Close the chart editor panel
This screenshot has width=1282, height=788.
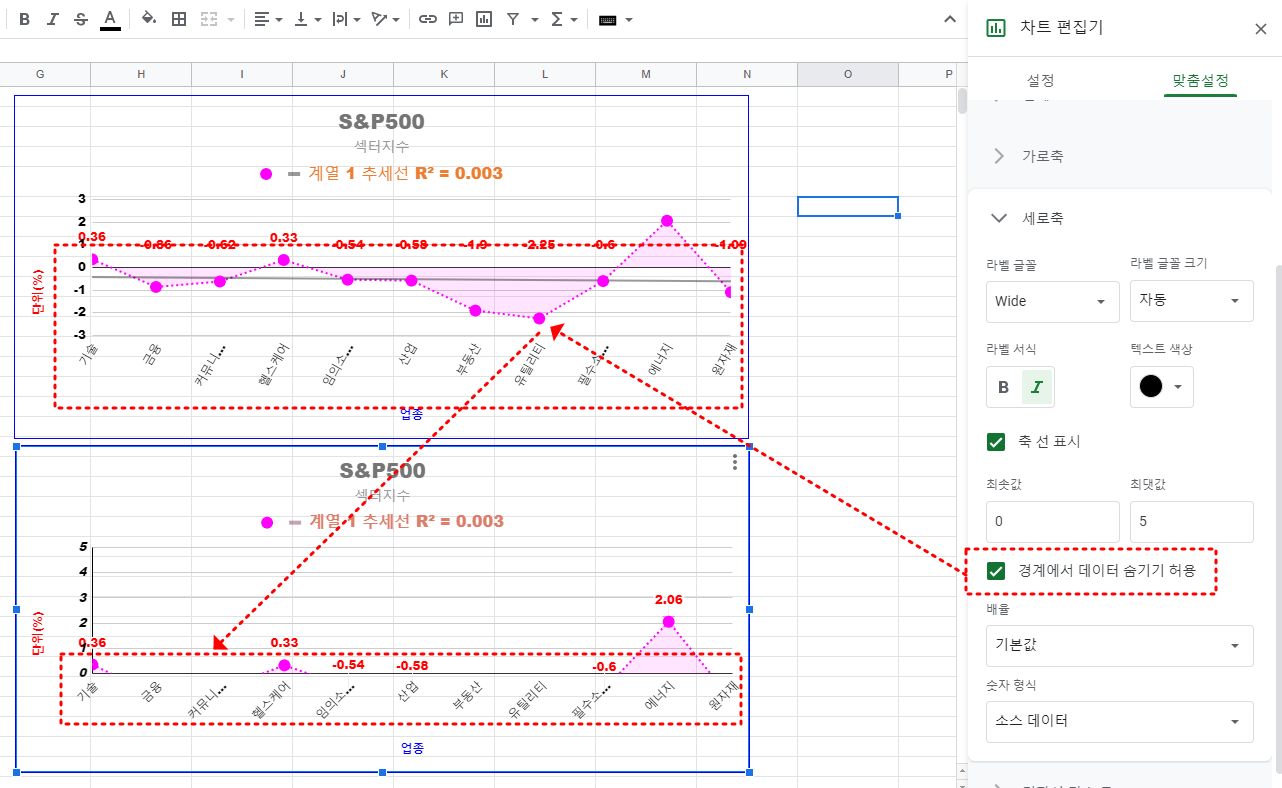(1260, 29)
